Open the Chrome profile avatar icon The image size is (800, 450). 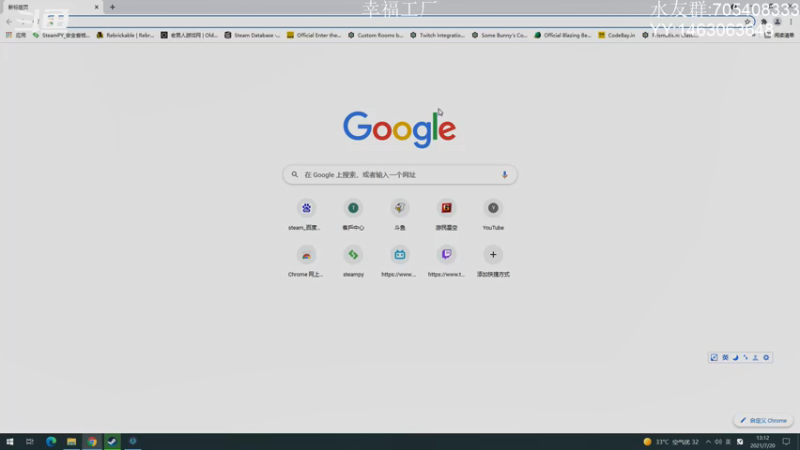pyautogui.click(x=778, y=22)
